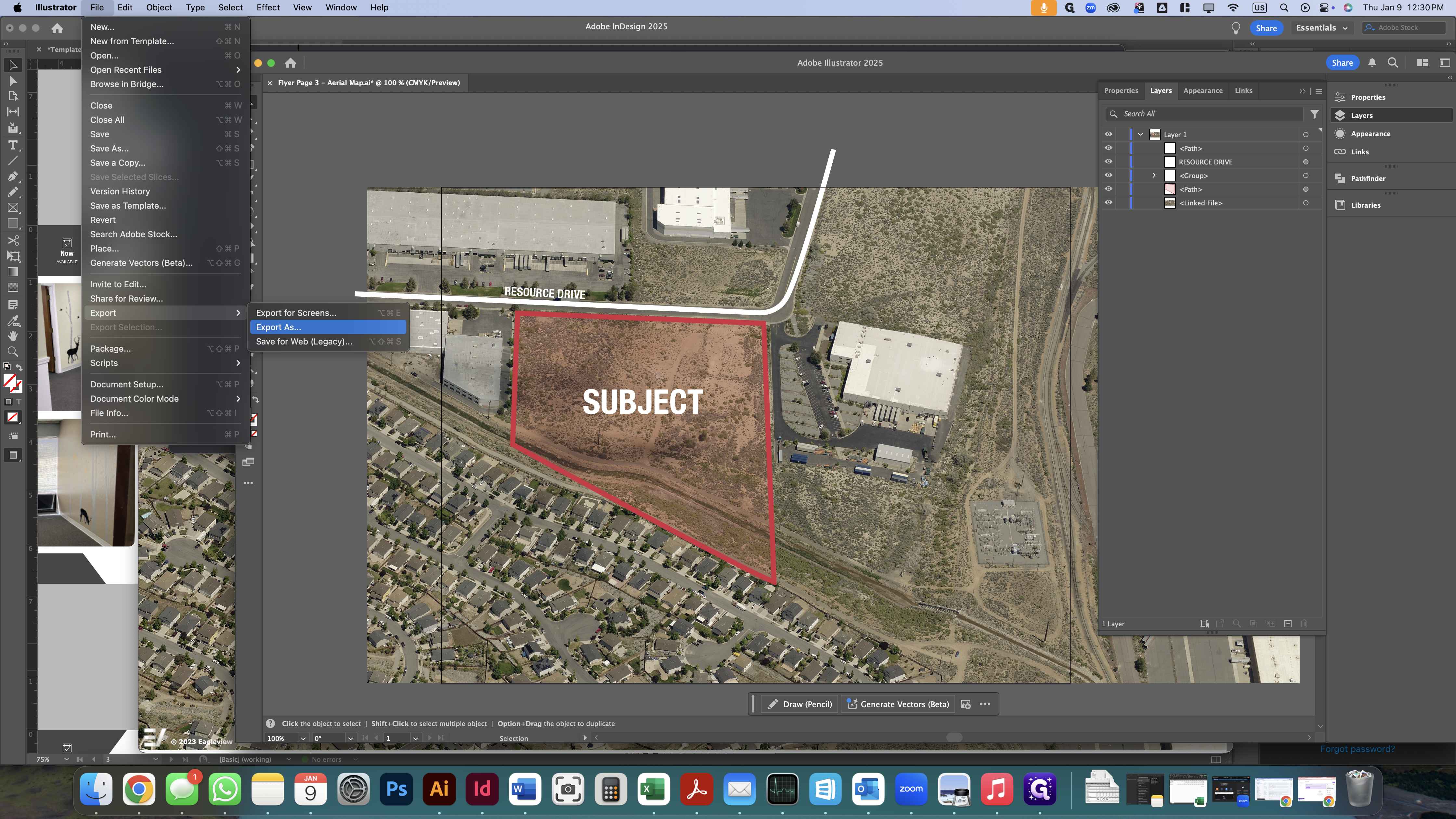Open Photoshop from the Dock

(x=396, y=789)
